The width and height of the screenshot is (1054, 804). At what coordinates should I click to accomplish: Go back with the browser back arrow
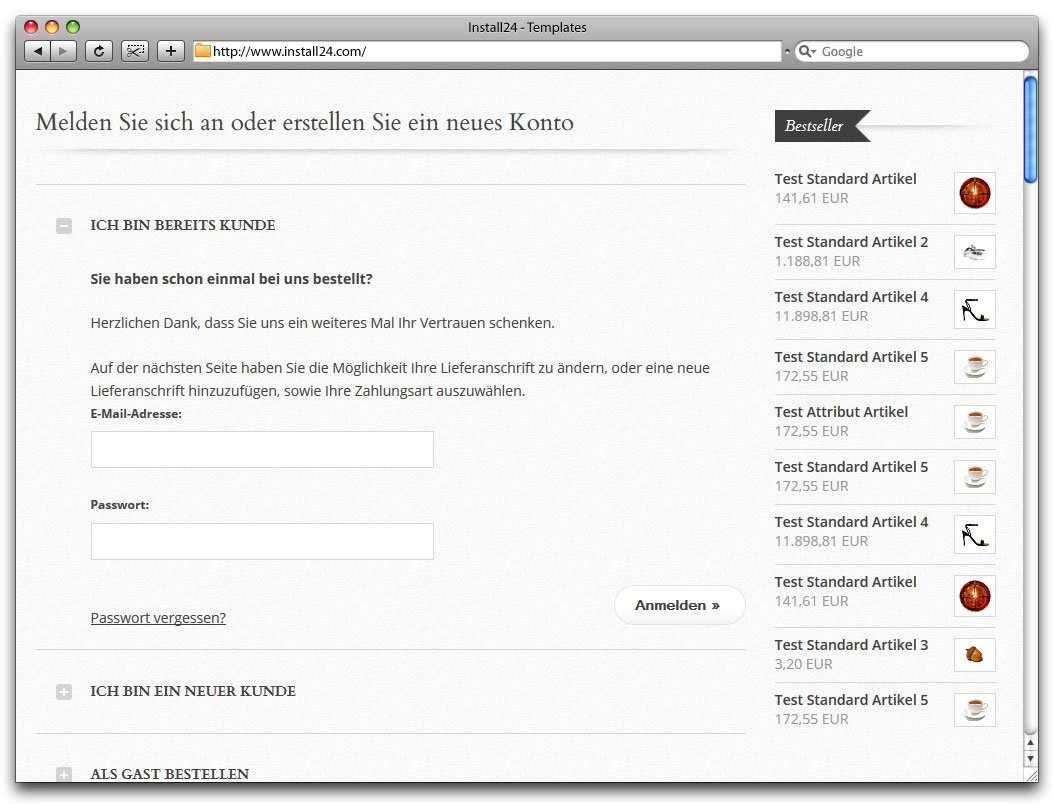(38, 51)
